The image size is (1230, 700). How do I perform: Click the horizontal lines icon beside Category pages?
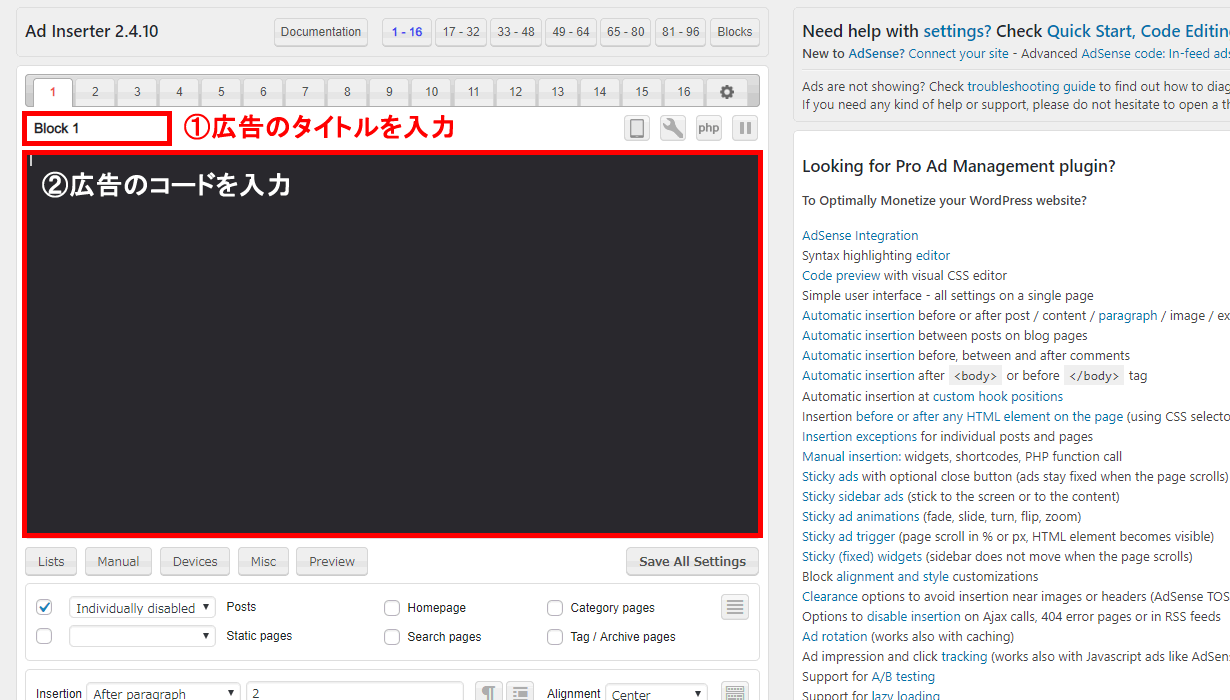pos(735,607)
